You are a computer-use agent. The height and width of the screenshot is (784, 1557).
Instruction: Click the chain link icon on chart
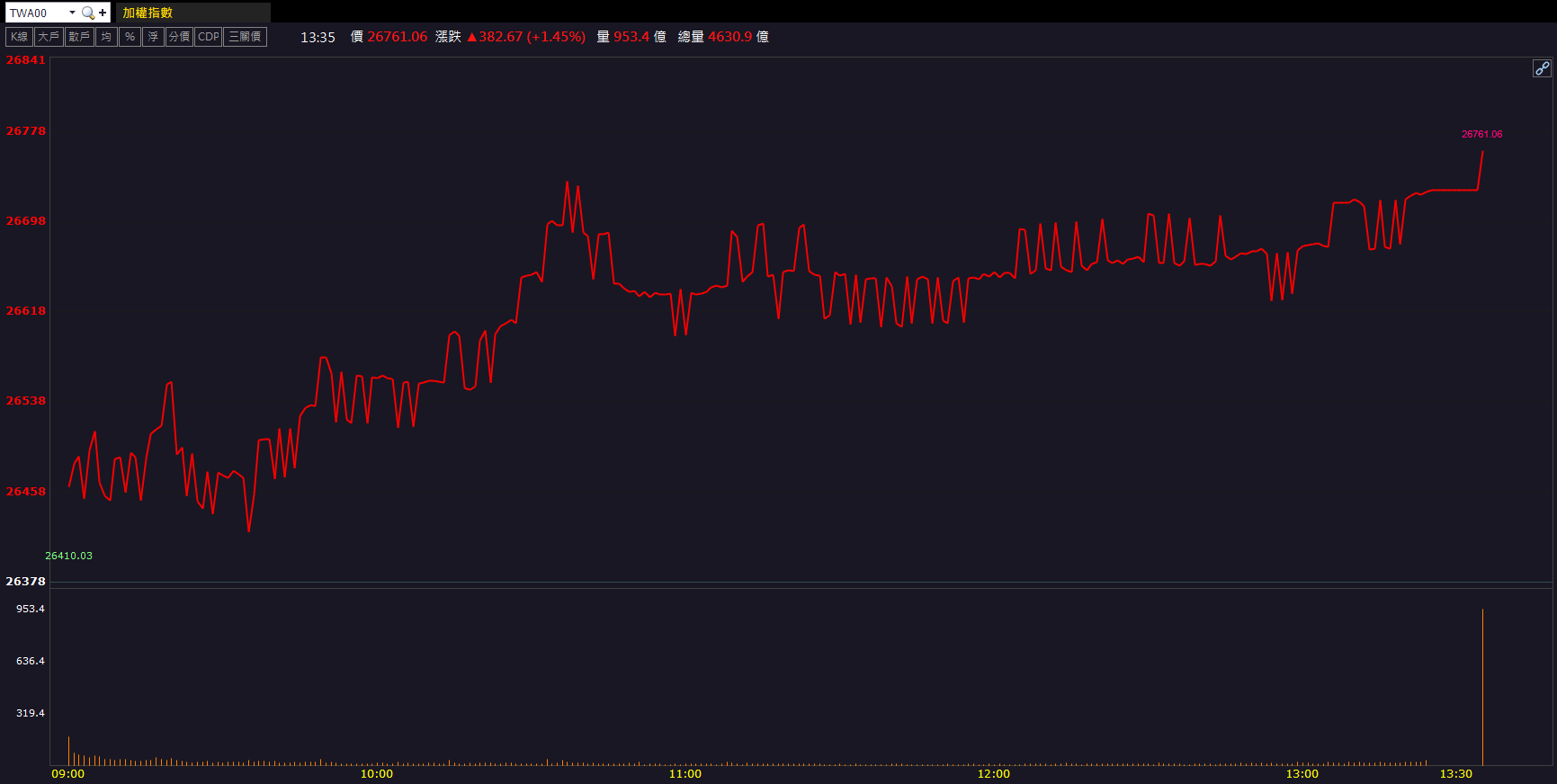tap(1542, 68)
